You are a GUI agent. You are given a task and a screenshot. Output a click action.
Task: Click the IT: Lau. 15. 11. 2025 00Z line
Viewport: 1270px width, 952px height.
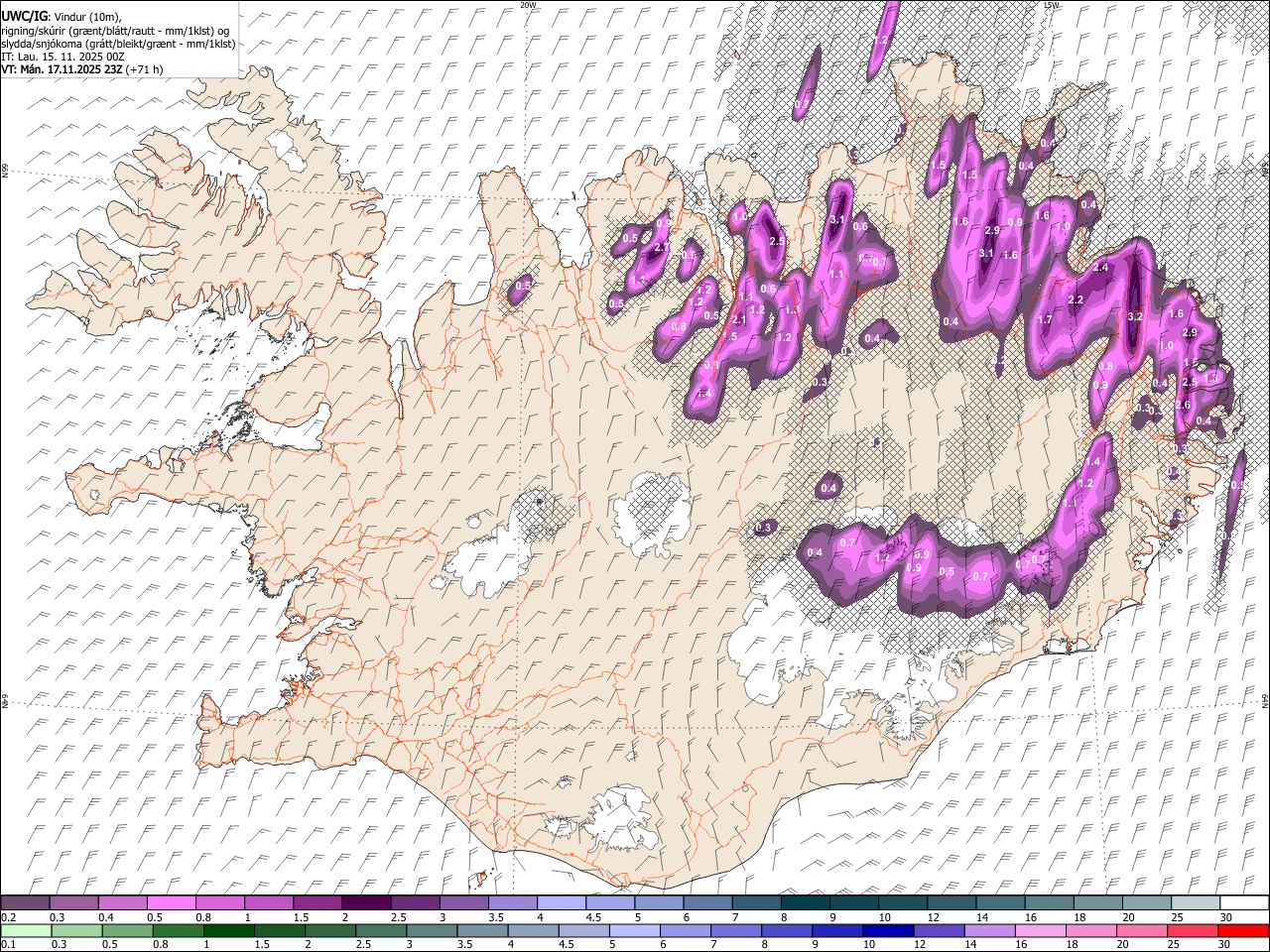(63, 57)
